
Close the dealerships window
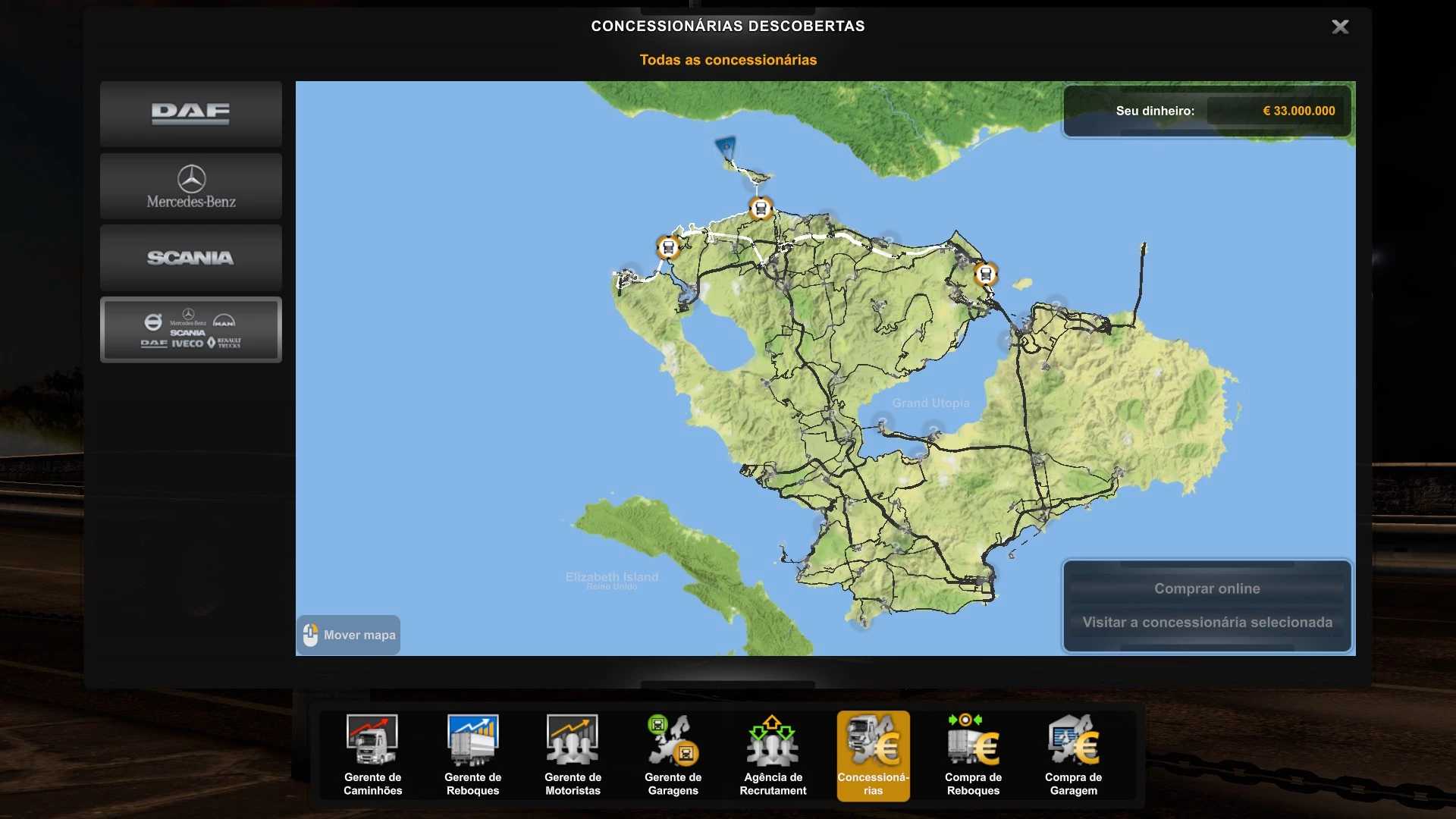tap(1340, 27)
